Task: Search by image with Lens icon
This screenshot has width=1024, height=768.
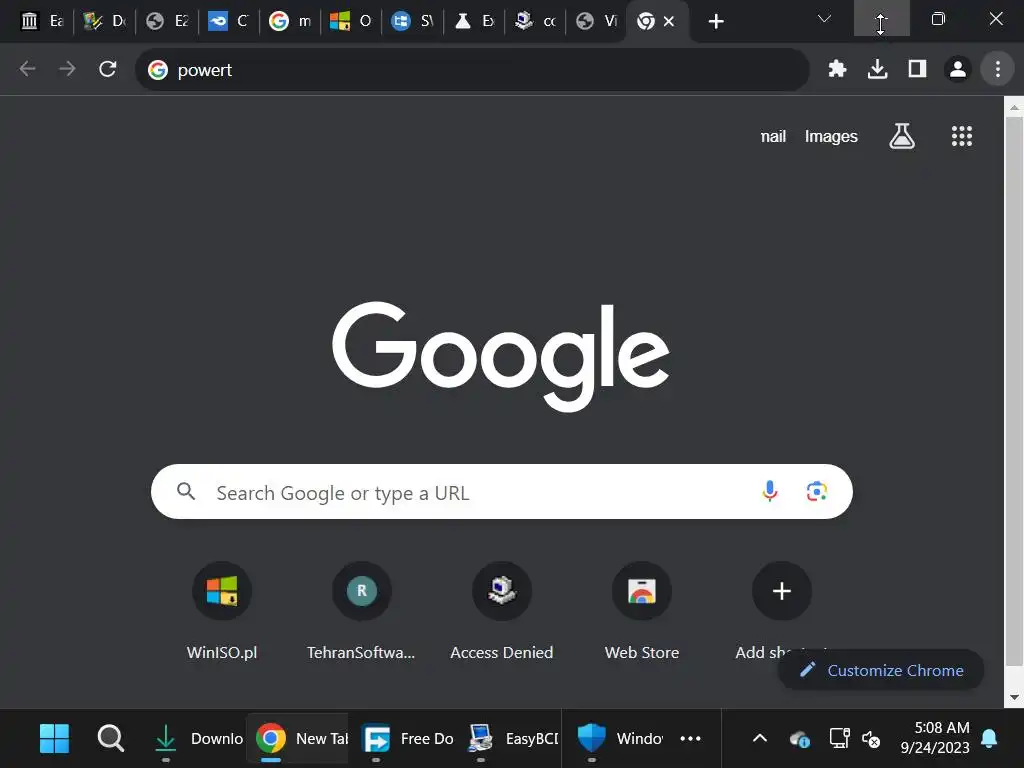Action: pyautogui.click(x=816, y=491)
